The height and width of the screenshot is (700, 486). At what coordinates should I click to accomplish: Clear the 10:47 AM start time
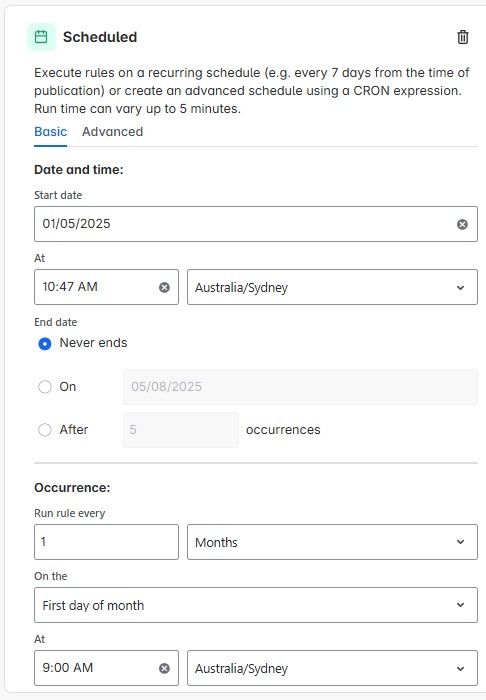tap(164, 287)
